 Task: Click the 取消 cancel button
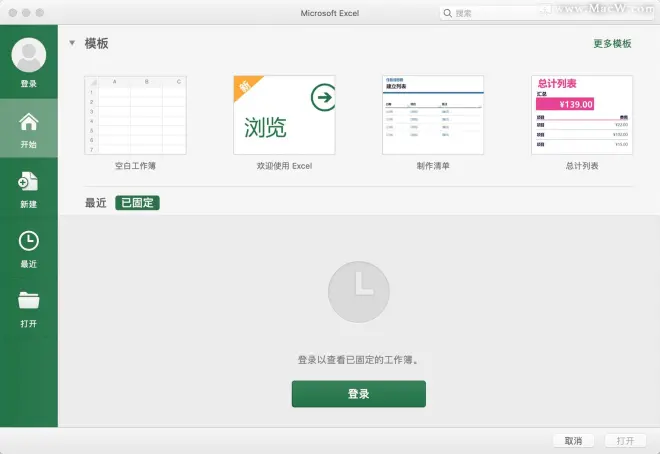pos(573,441)
